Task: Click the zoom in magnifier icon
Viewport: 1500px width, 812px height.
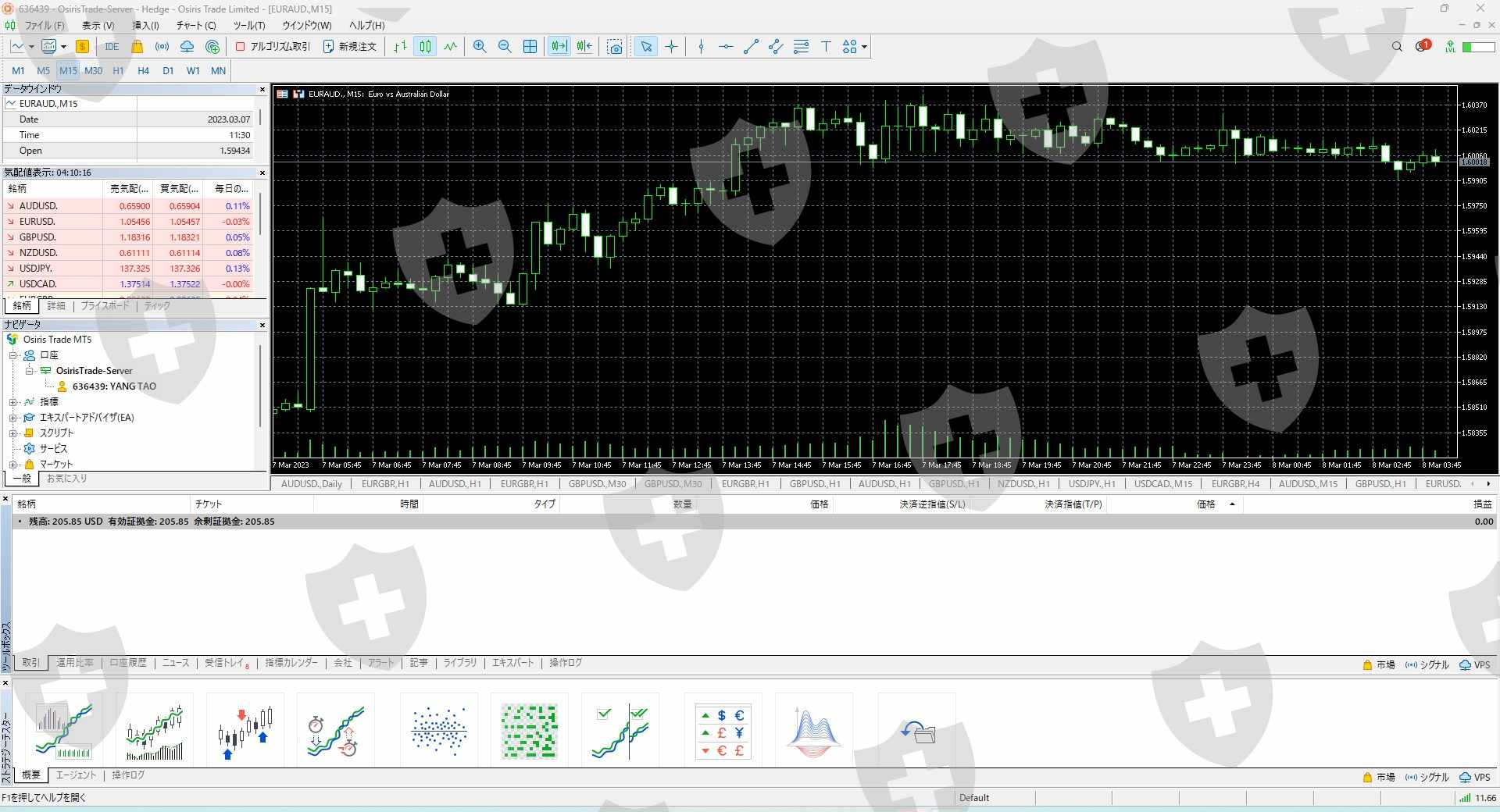Action: 480,47
